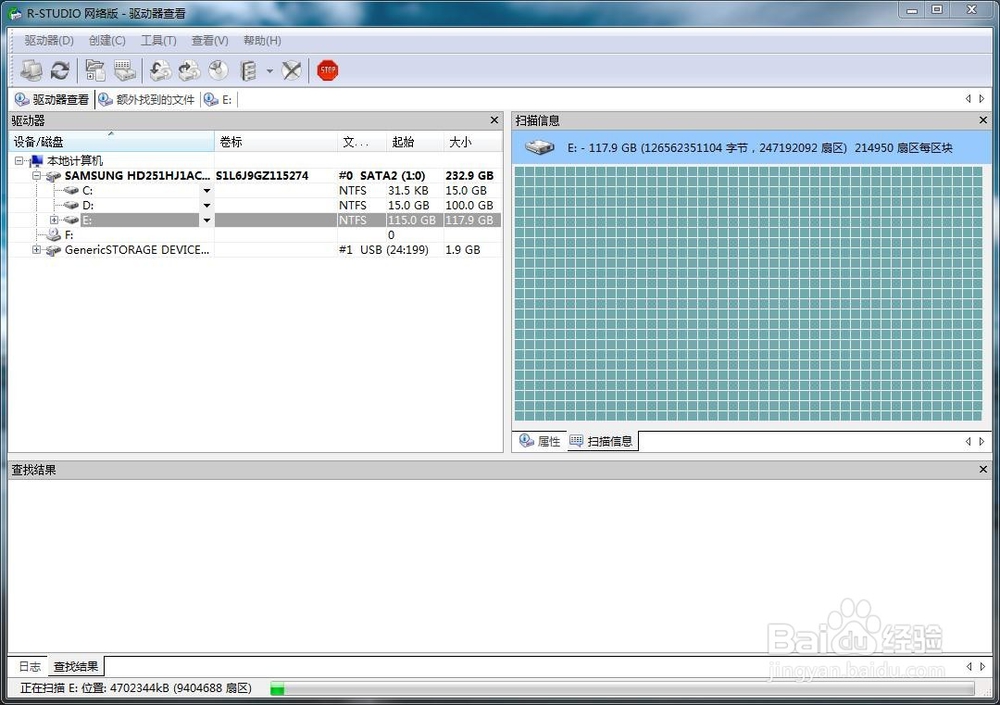The width and height of the screenshot is (1000, 705).
Task: Click the USB (24:199) cell
Action: [x=394, y=250]
